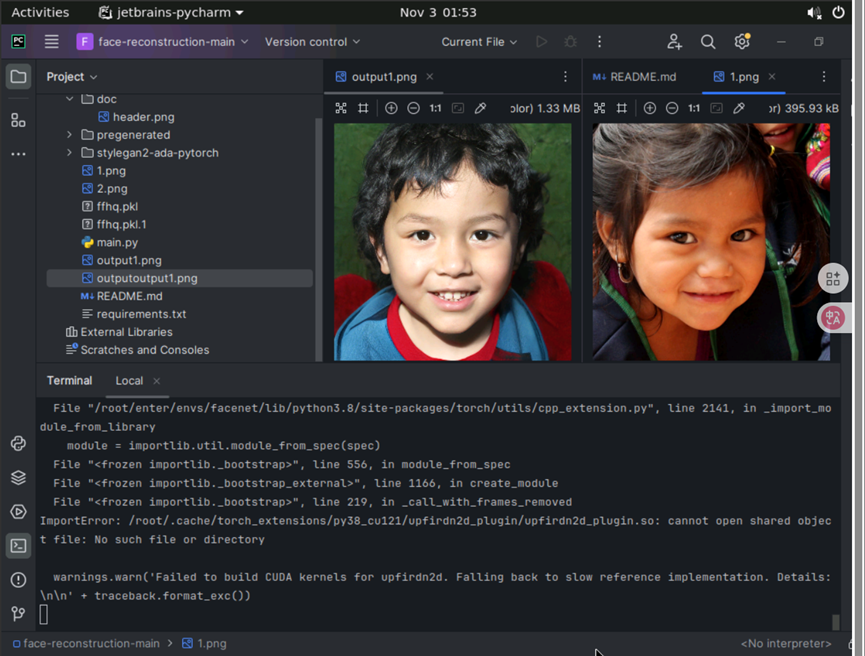Select main.py in the project tree
The height and width of the screenshot is (656, 865).
(117, 242)
